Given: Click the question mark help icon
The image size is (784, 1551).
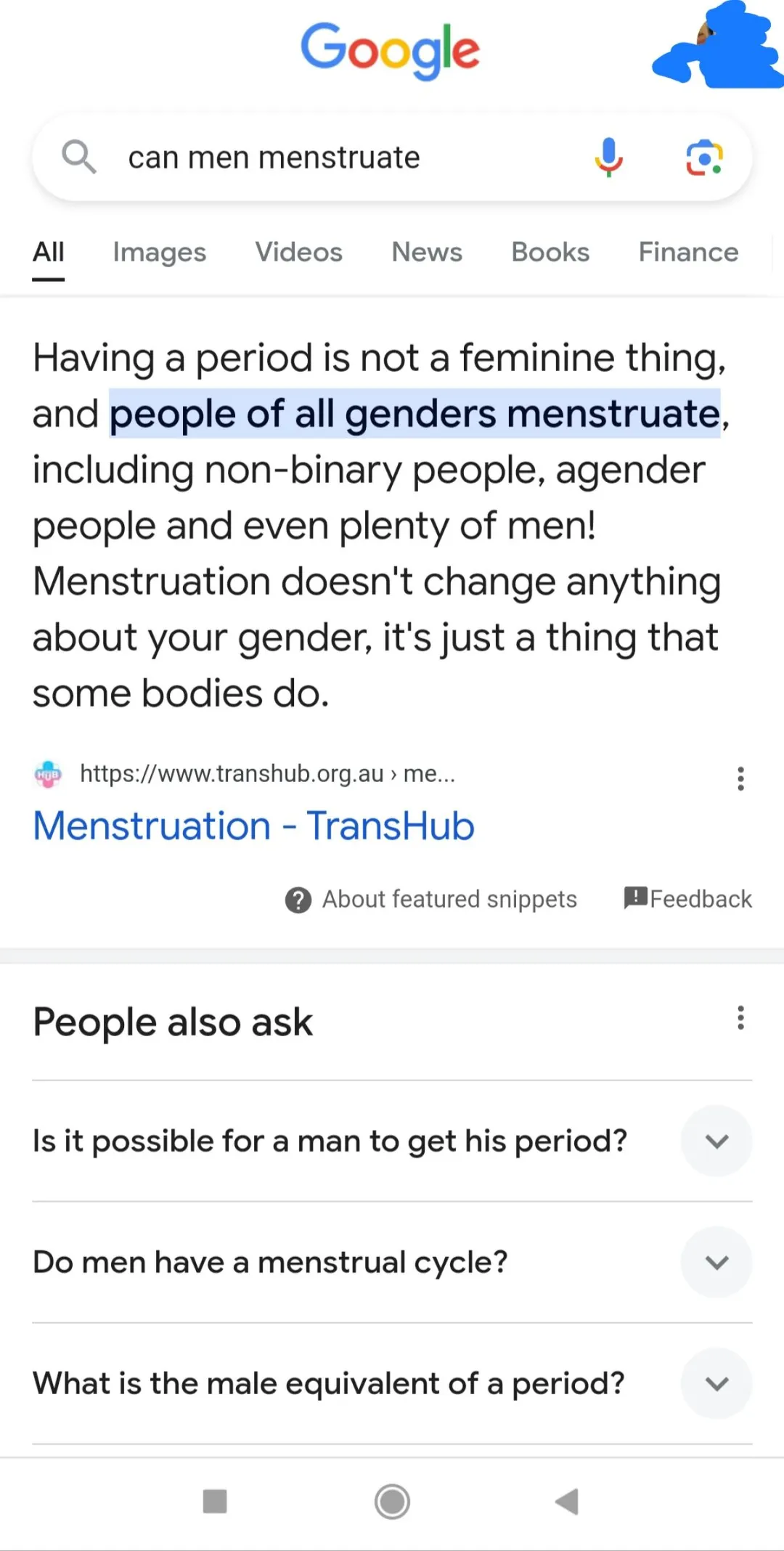Looking at the screenshot, I should click(x=298, y=899).
